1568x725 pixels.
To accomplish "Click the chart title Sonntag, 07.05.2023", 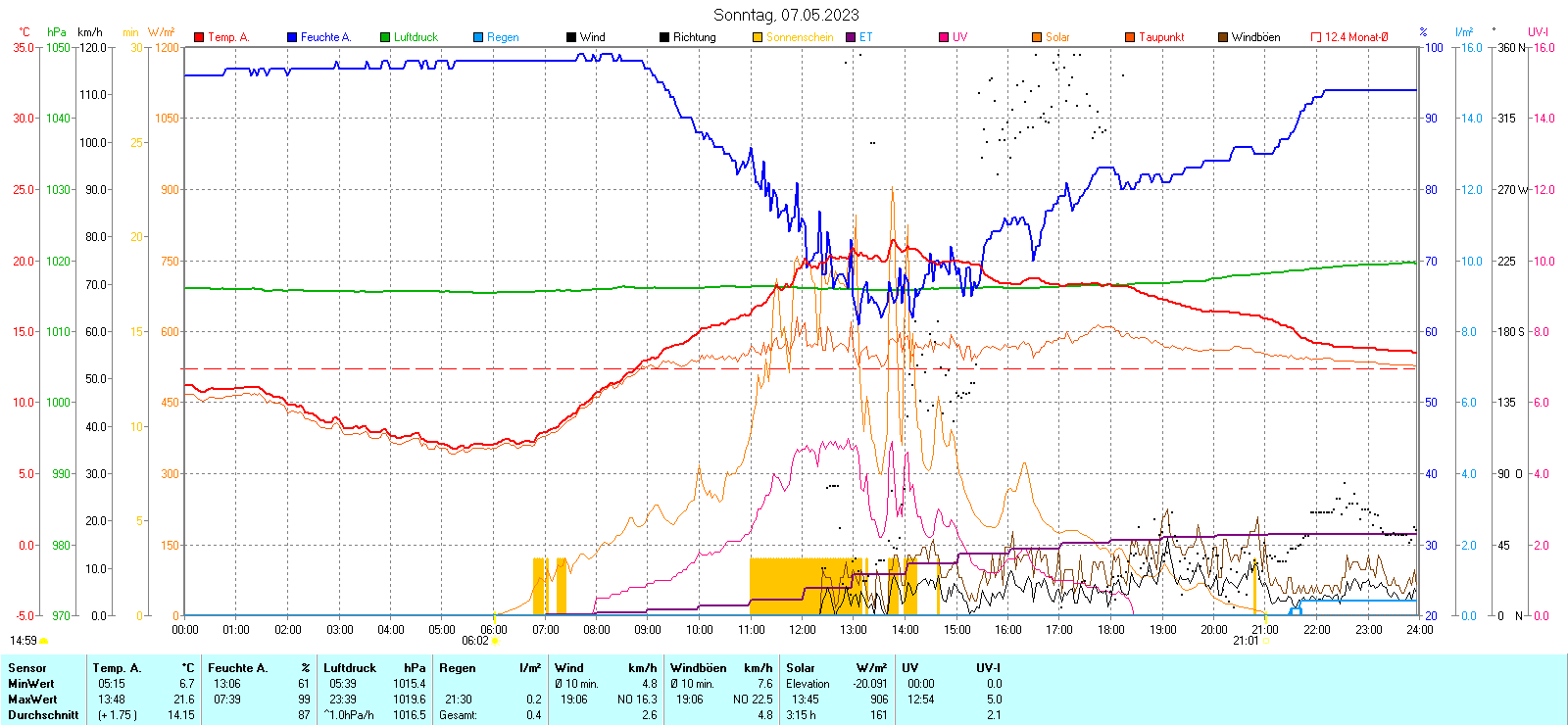I will 786,15.
